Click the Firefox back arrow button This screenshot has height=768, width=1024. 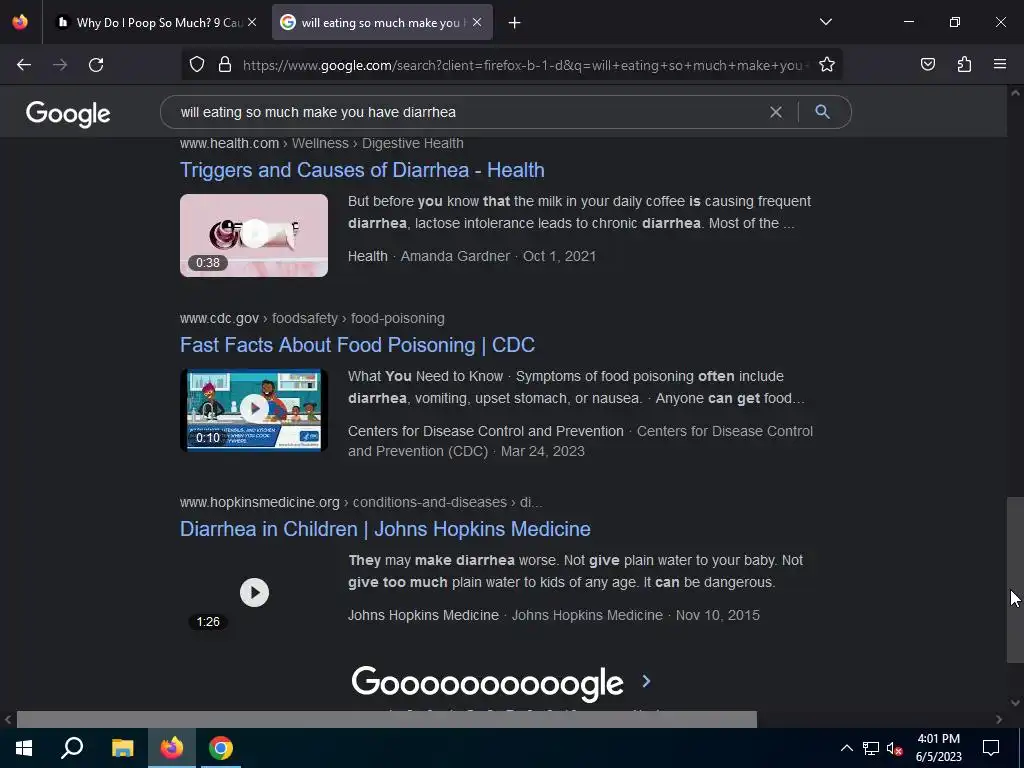(24, 65)
